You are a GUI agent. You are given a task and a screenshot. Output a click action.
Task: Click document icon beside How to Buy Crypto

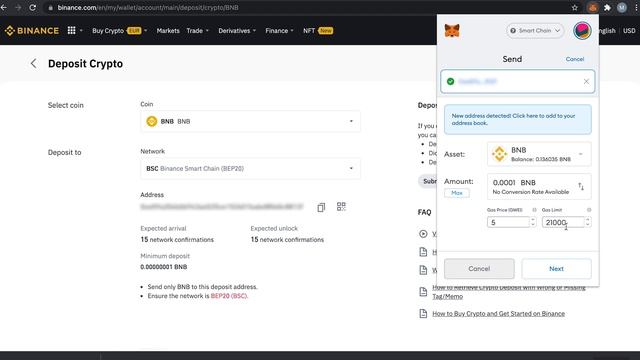[x=423, y=313]
